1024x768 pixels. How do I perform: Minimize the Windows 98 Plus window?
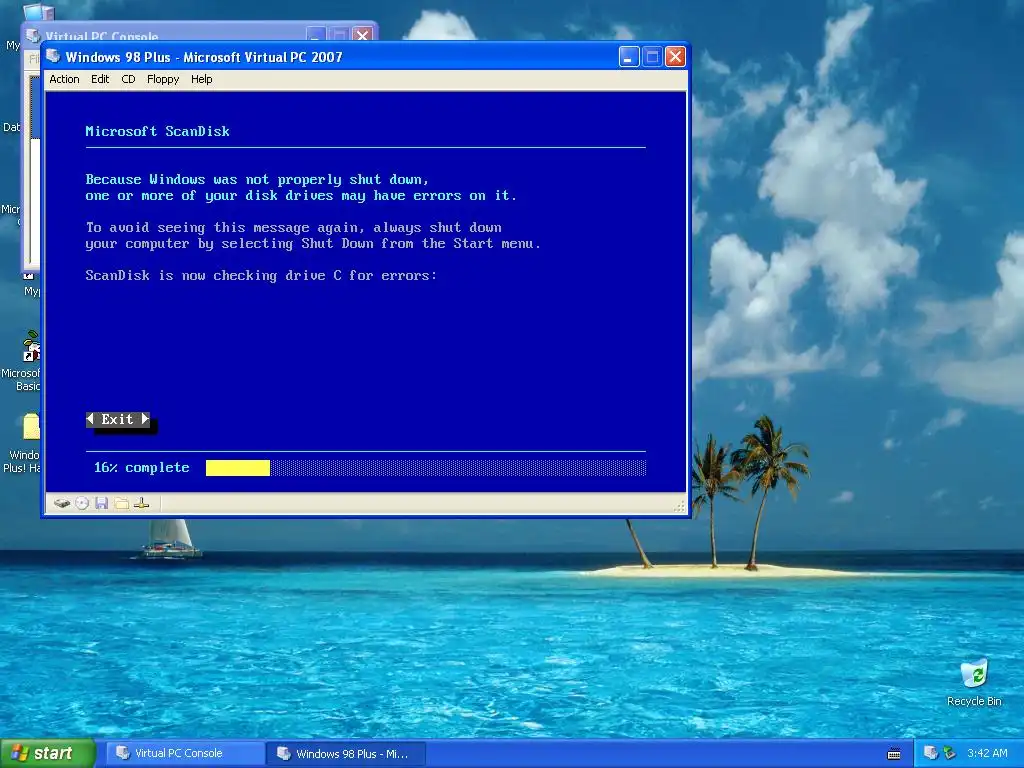[x=628, y=57]
